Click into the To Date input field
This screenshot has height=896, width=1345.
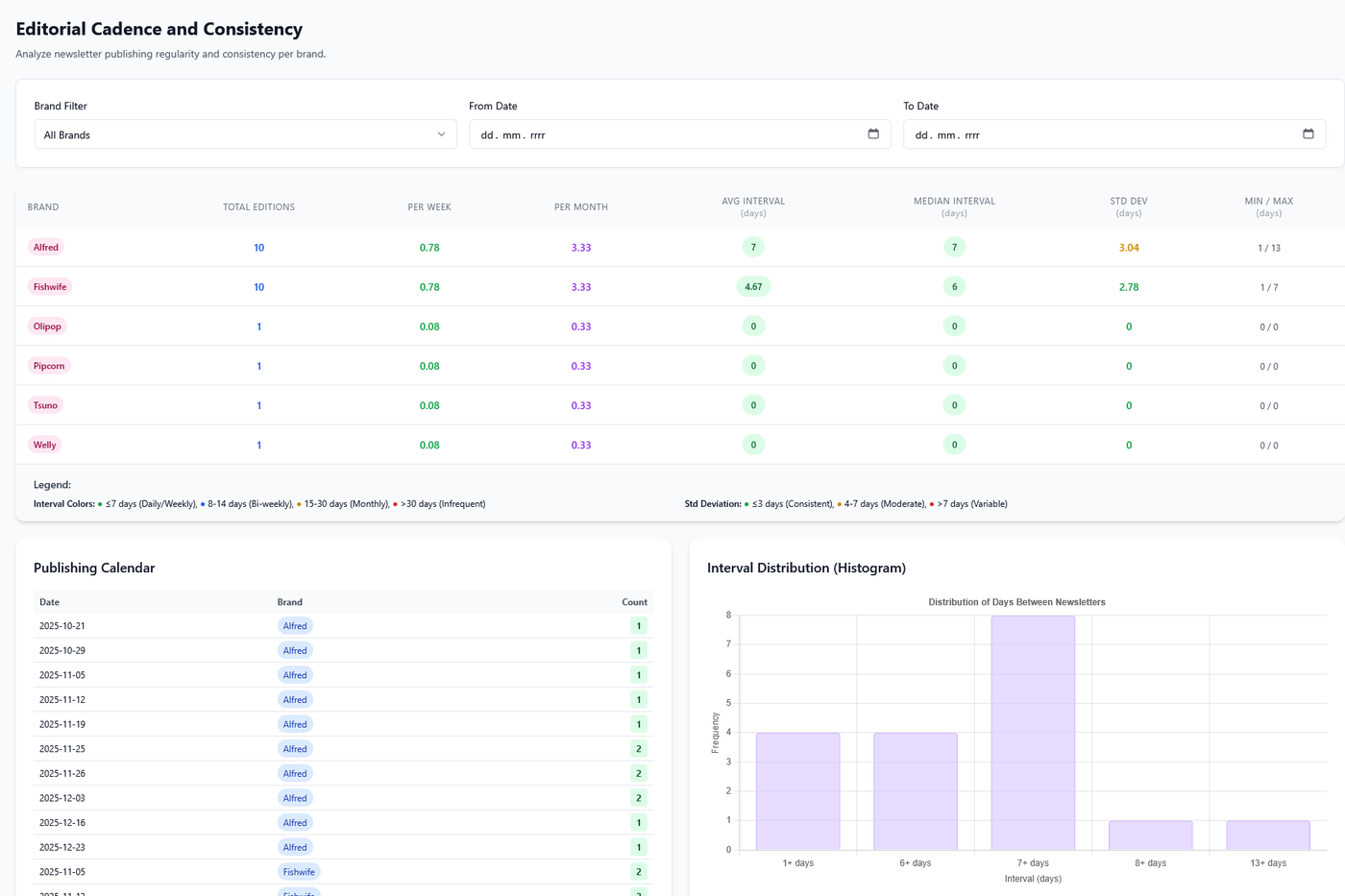pyautogui.click(x=1114, y=134)
